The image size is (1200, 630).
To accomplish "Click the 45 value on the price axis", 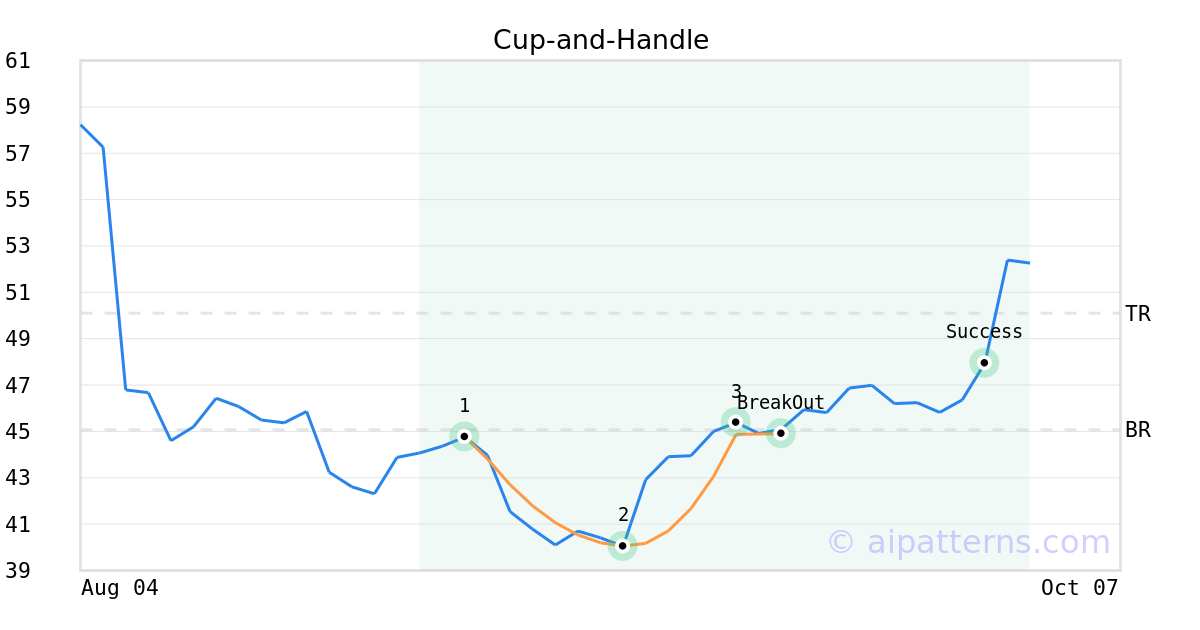I will (x=18, y=432).
